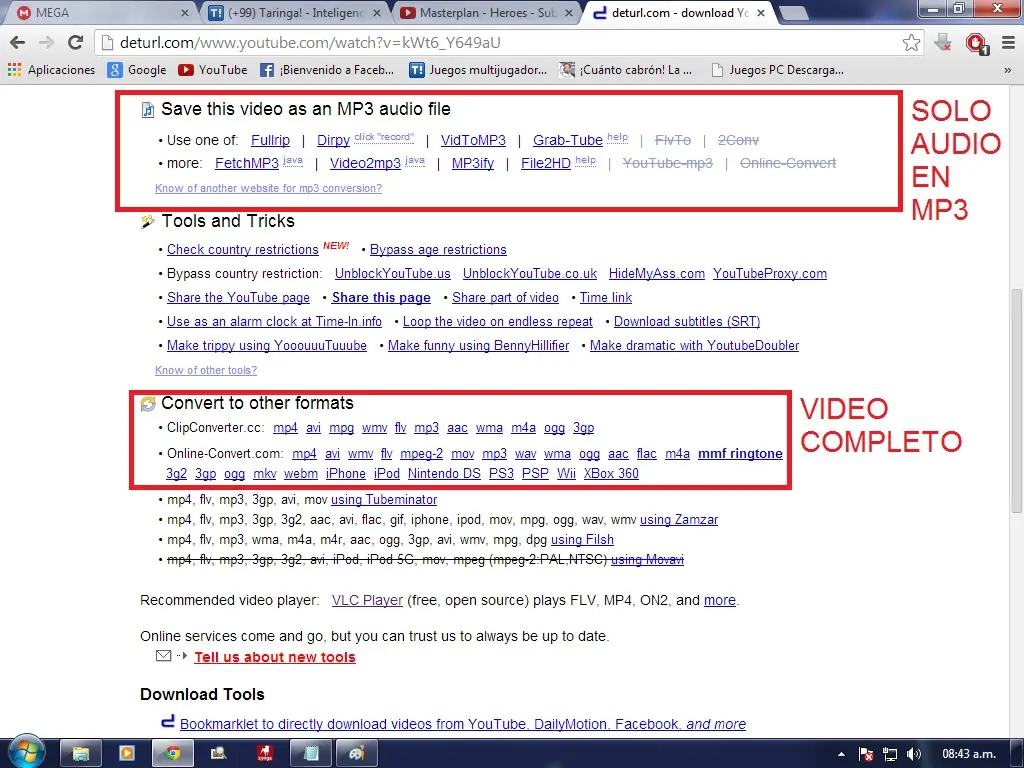
Task: Click the download extension icon in toolbar
Action: click(x=942, y=42)
